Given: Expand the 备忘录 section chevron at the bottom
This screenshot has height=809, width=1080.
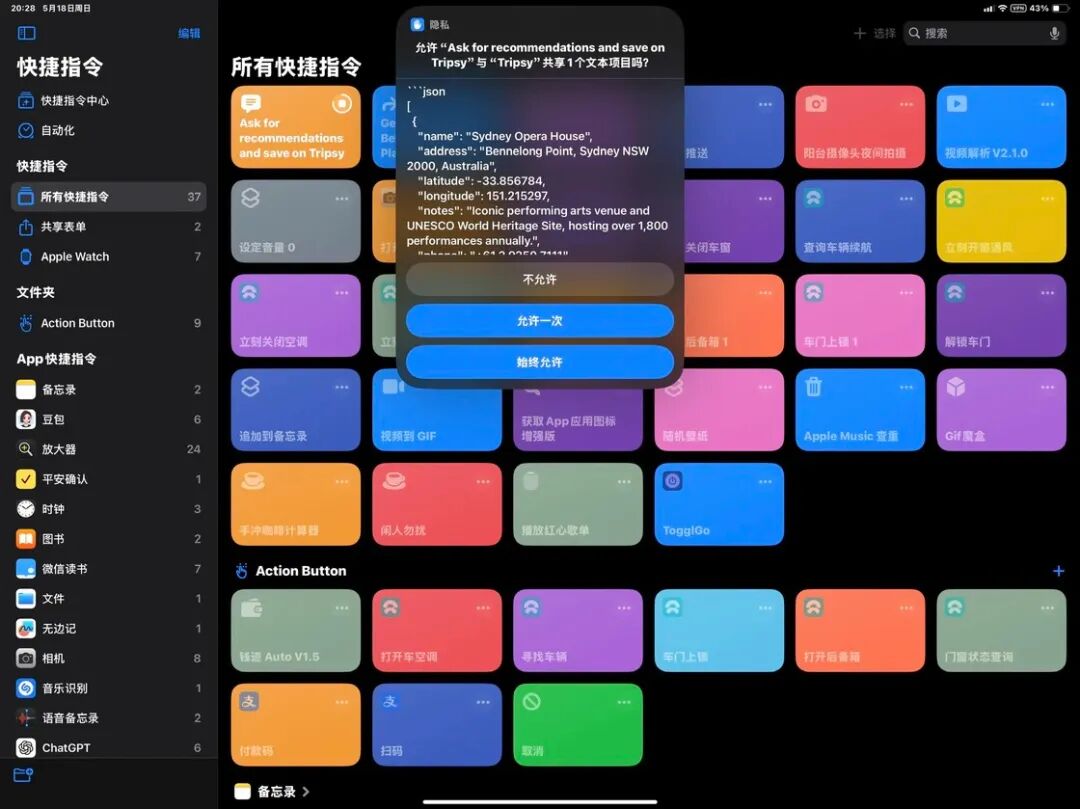Looking at the screenshot, I should tap(306, 792).
